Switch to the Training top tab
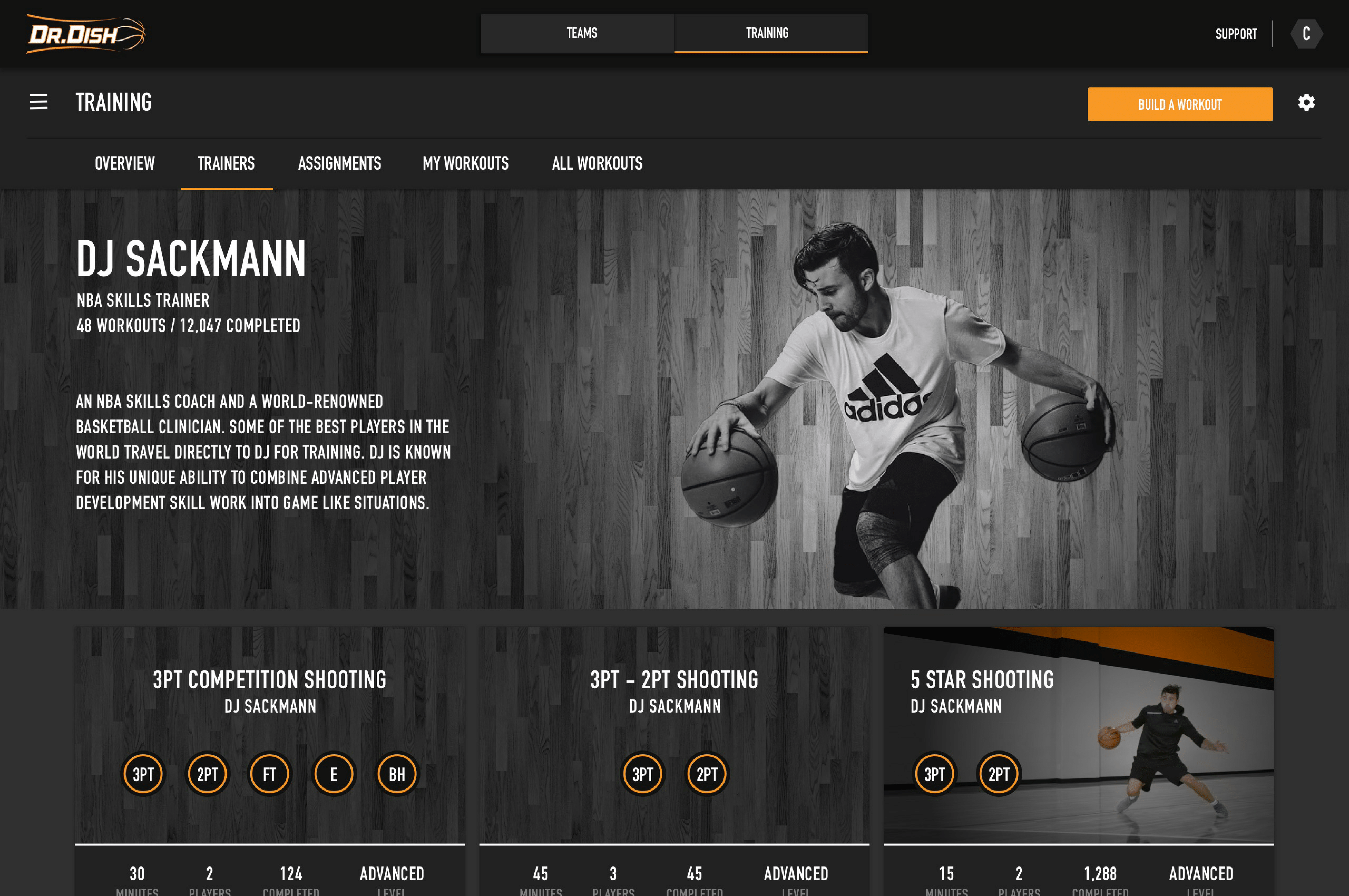This screenshot has height=896, width=1349. [x=771, y=34]
